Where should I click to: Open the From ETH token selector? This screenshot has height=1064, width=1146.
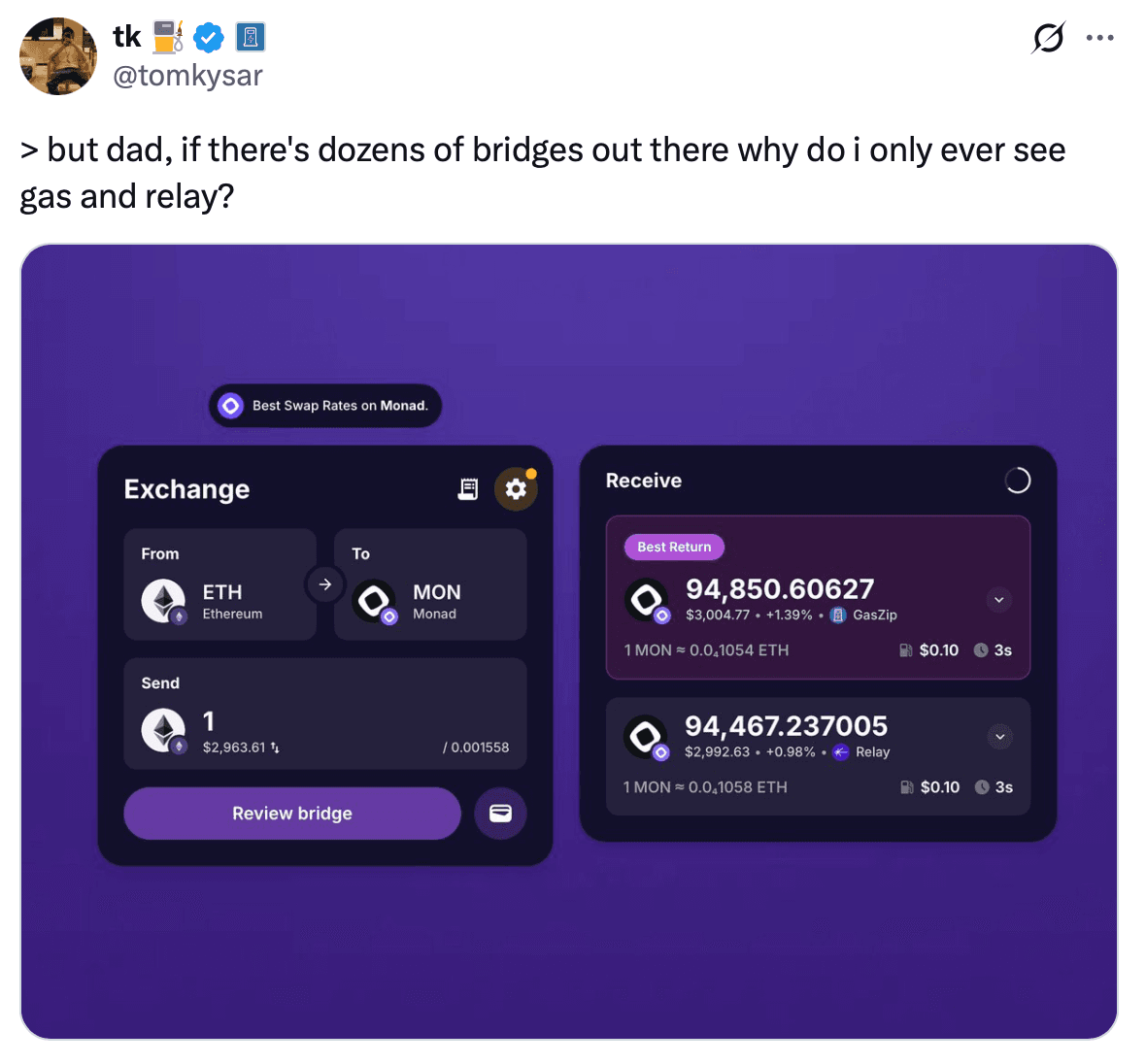coord(220,584)
